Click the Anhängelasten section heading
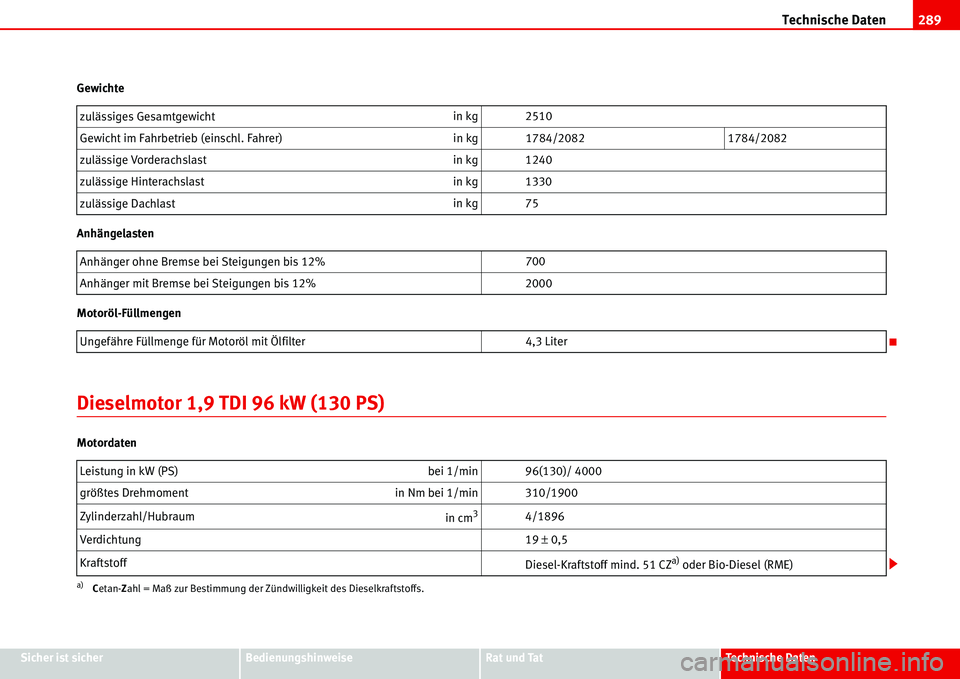 tap(115, 234)
